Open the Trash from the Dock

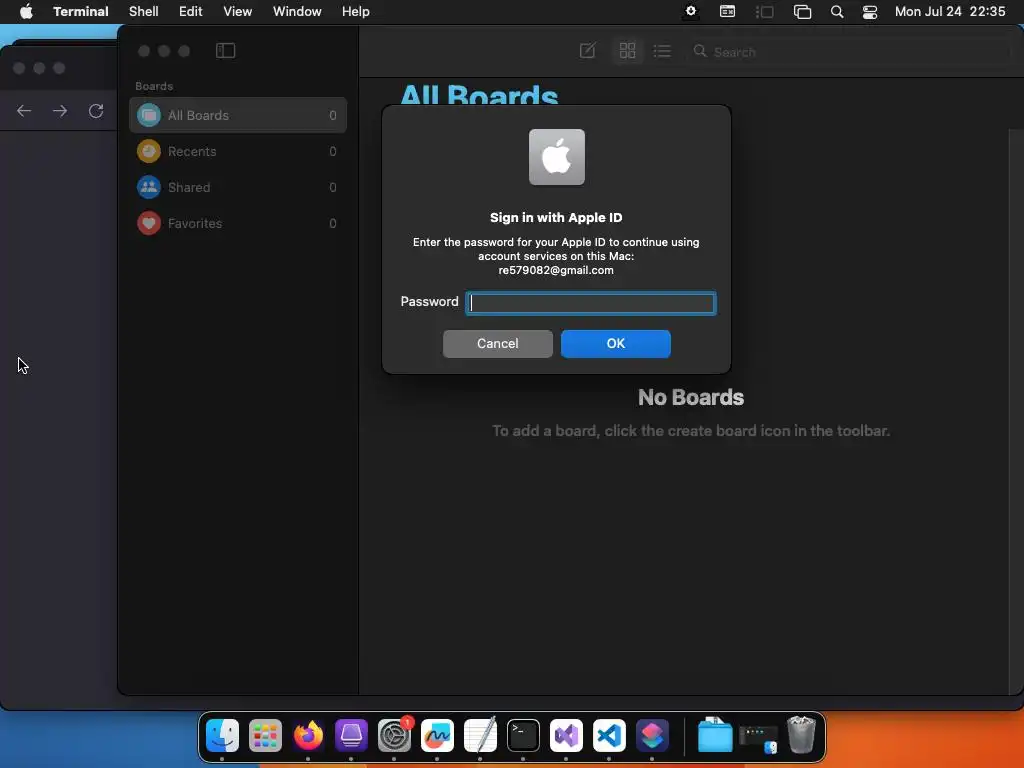[801, 735]
